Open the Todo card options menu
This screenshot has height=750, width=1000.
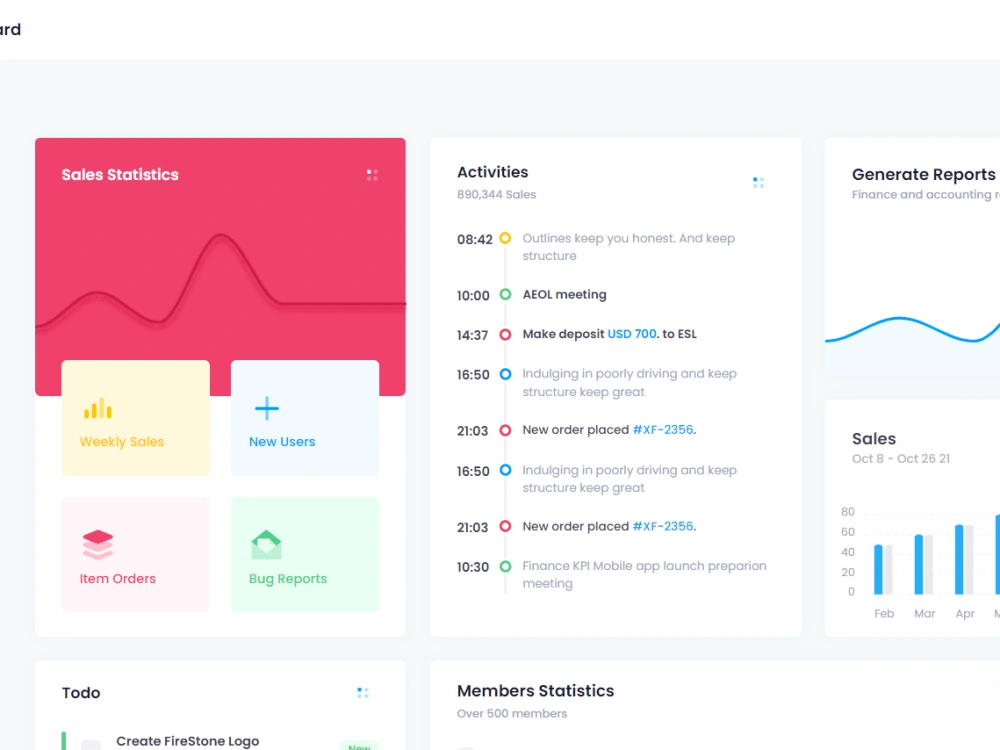(x=363, y=693)
